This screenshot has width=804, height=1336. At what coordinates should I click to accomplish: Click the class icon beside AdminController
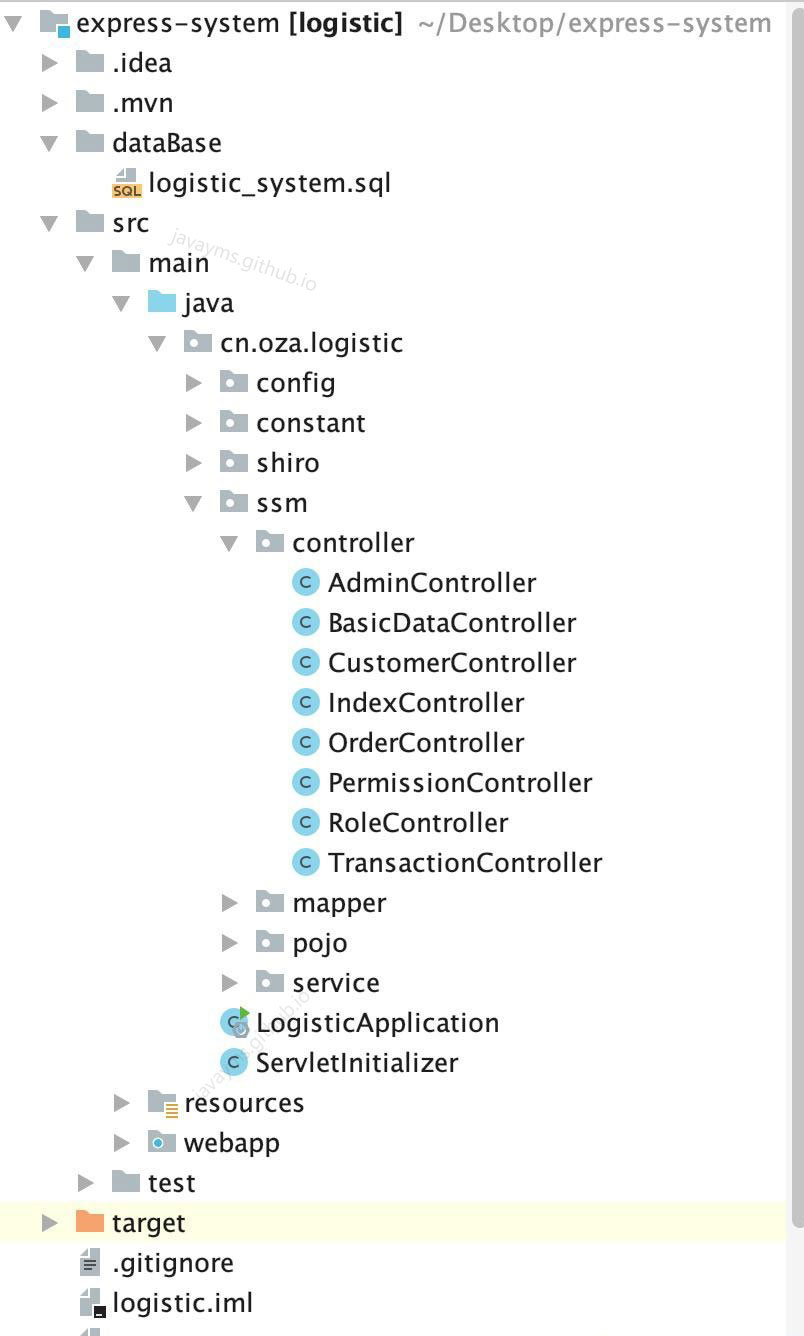pos(306,582)
